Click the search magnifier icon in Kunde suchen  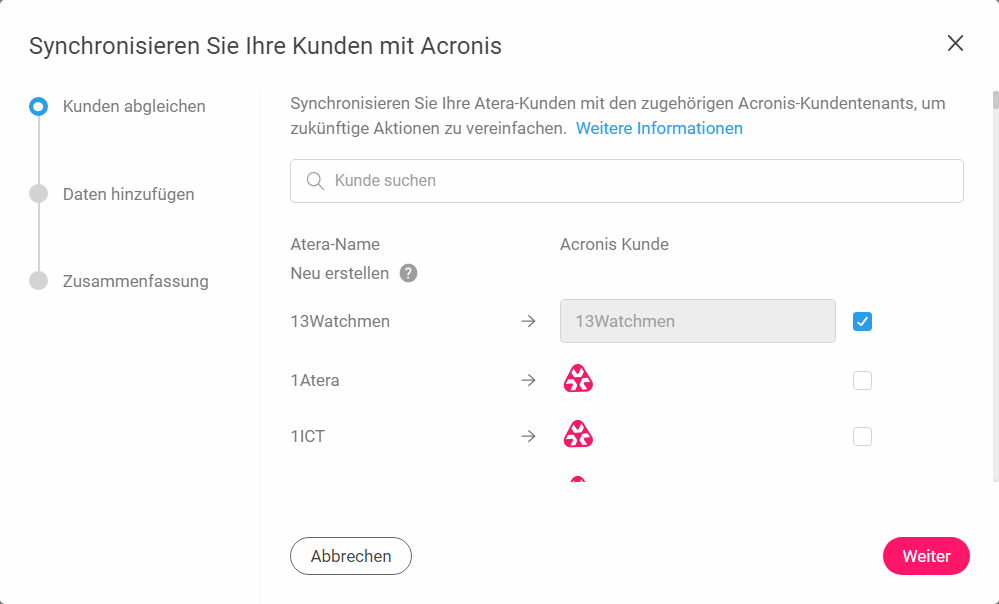tap(315, 181)
